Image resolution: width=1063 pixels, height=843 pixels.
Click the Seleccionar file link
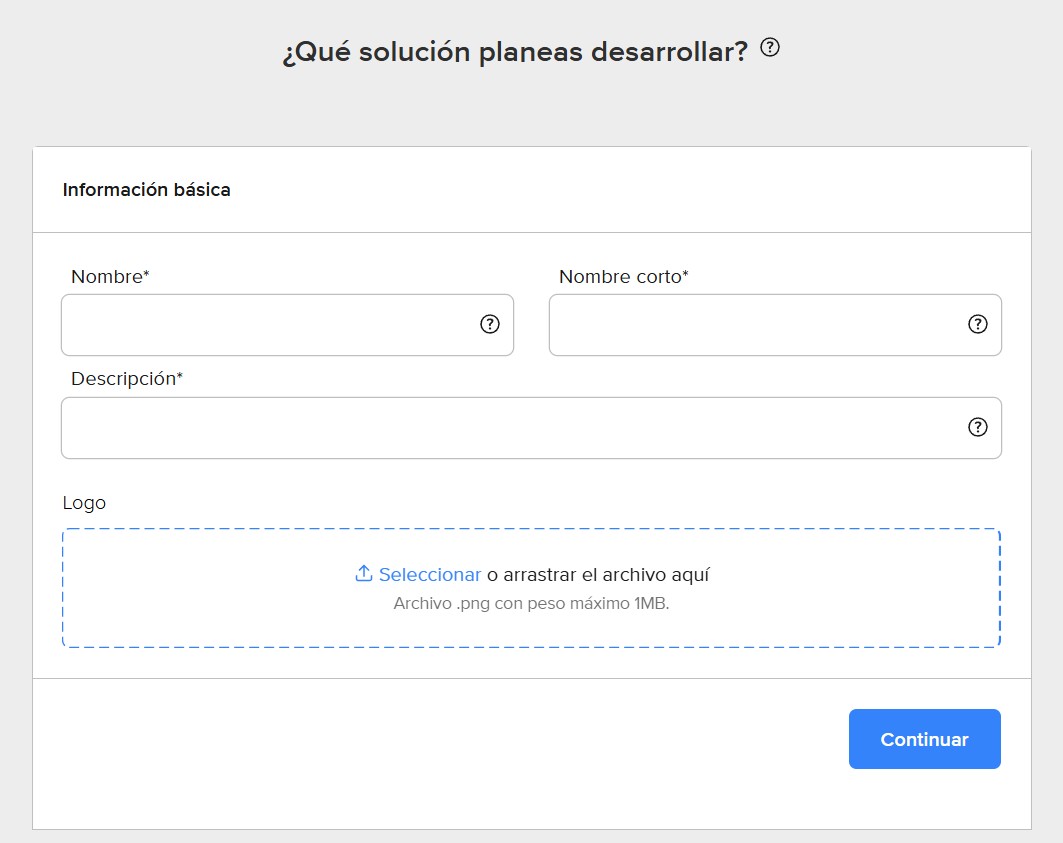point(430,574)
